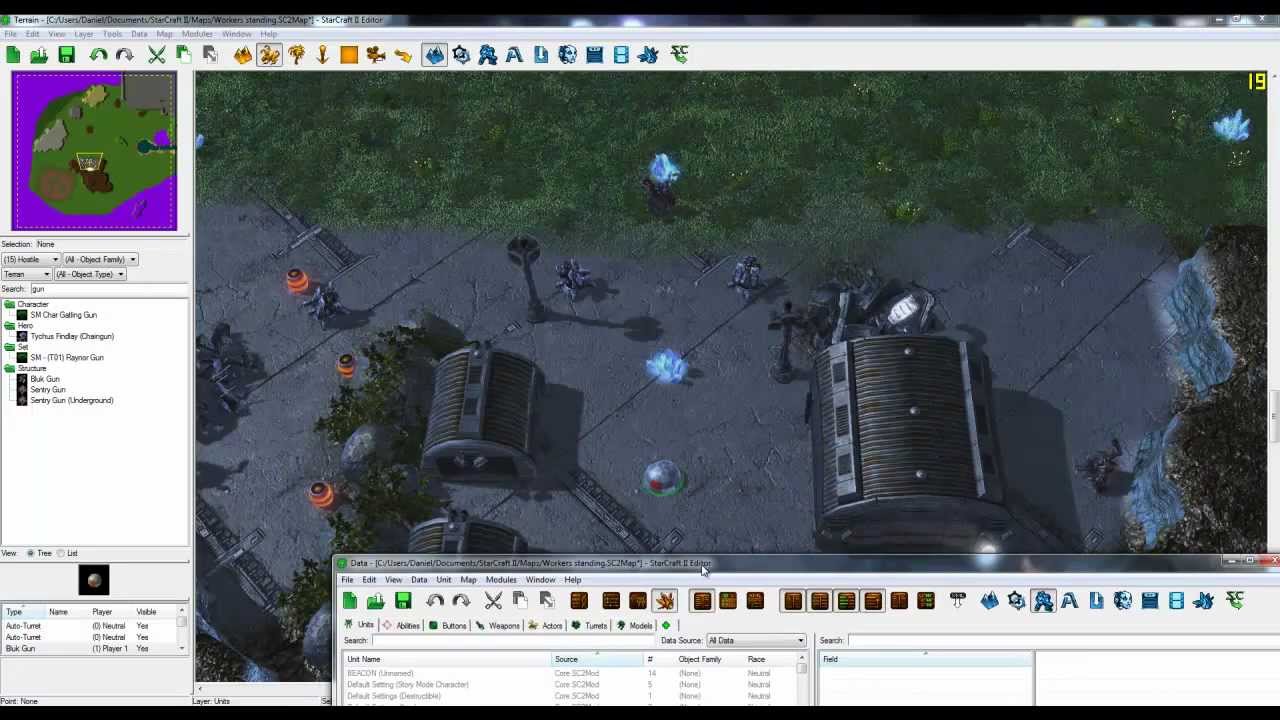Click Test Document icon in Data window toolbar

pyautogui.click(x=1235, y=600)
